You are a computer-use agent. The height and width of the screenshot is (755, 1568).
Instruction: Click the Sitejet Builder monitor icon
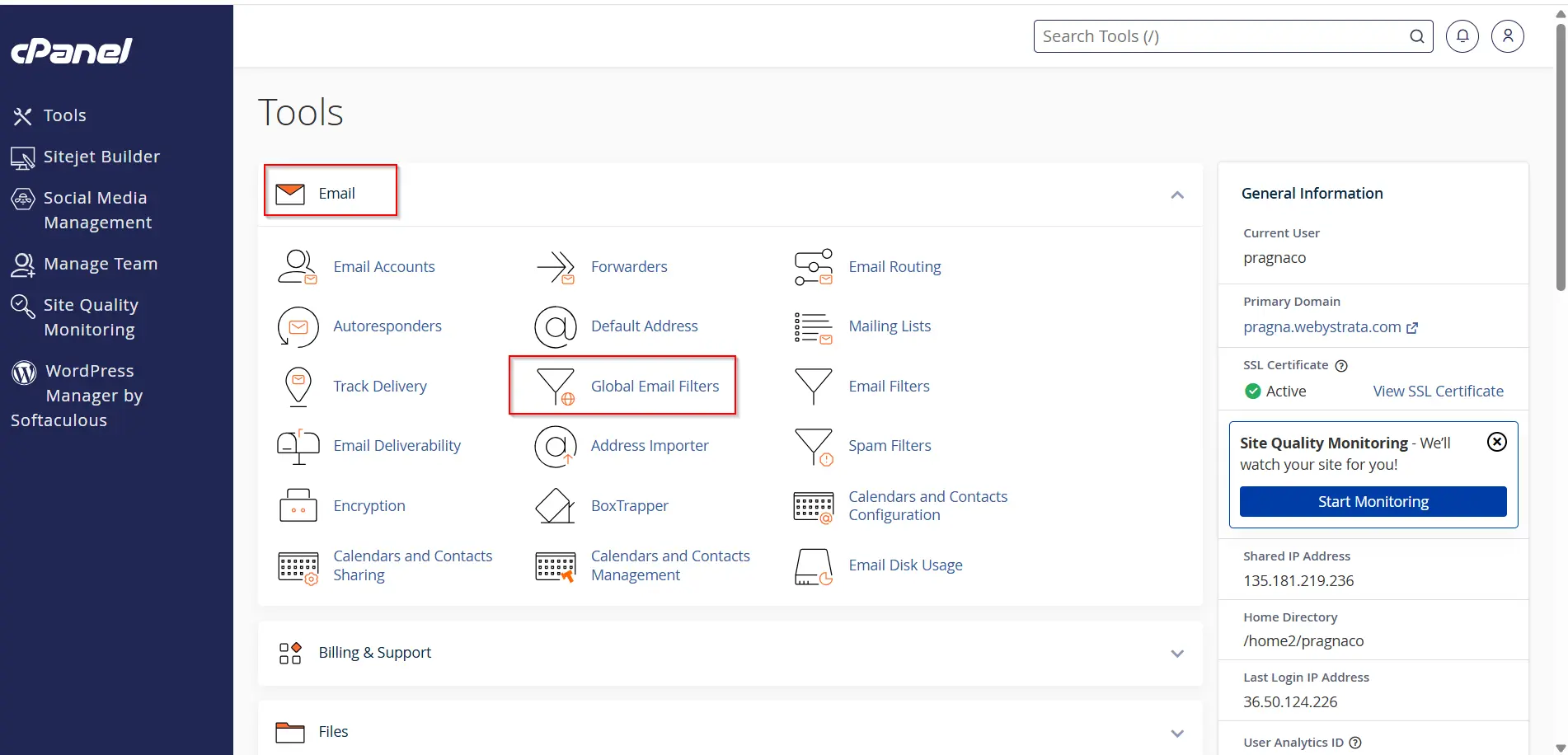click(x=22, y=157)
